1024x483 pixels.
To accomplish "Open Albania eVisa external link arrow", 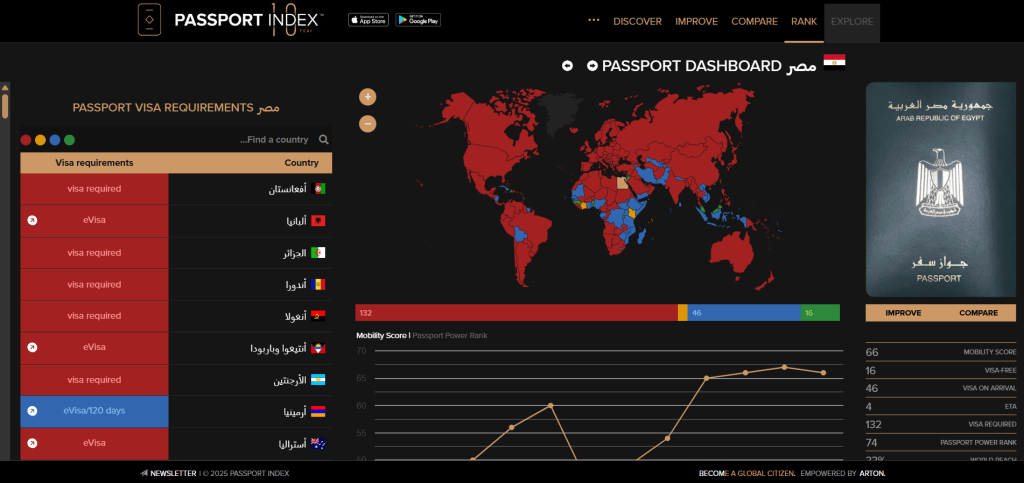I will (x=32, y=221).
